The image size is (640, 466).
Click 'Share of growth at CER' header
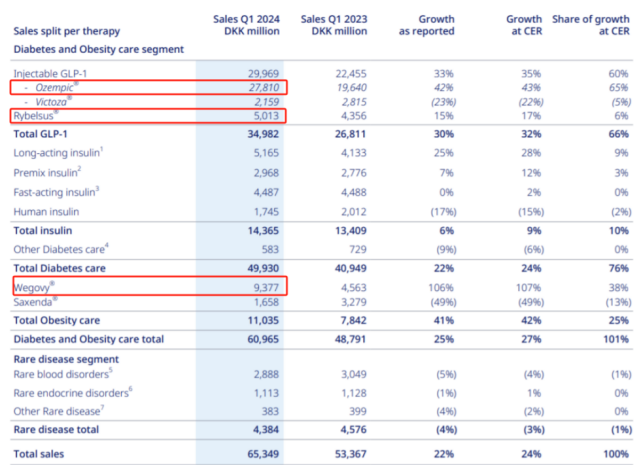[591, 25]
